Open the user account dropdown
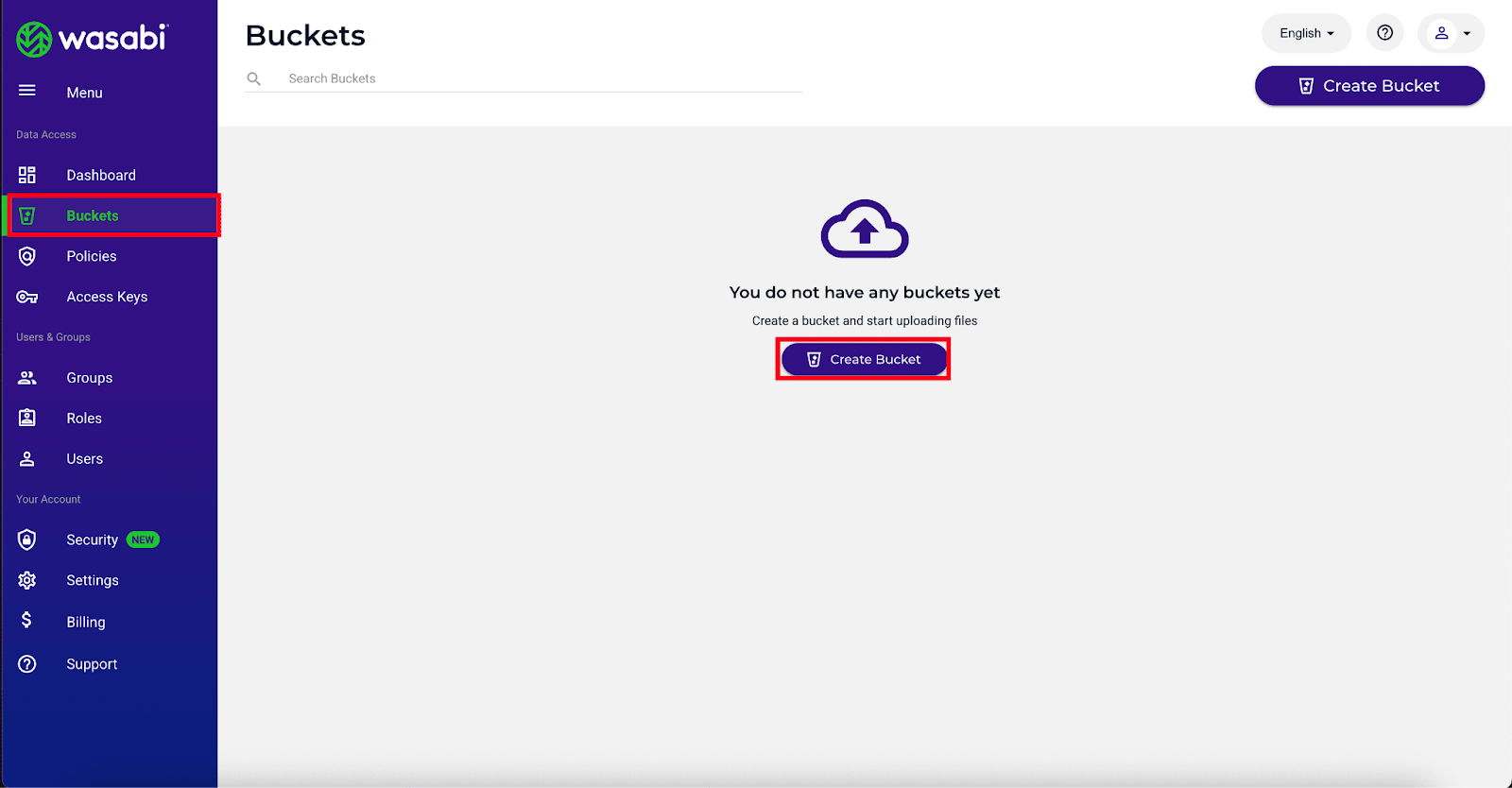 pyautogui.click(x=1451, y=33)
